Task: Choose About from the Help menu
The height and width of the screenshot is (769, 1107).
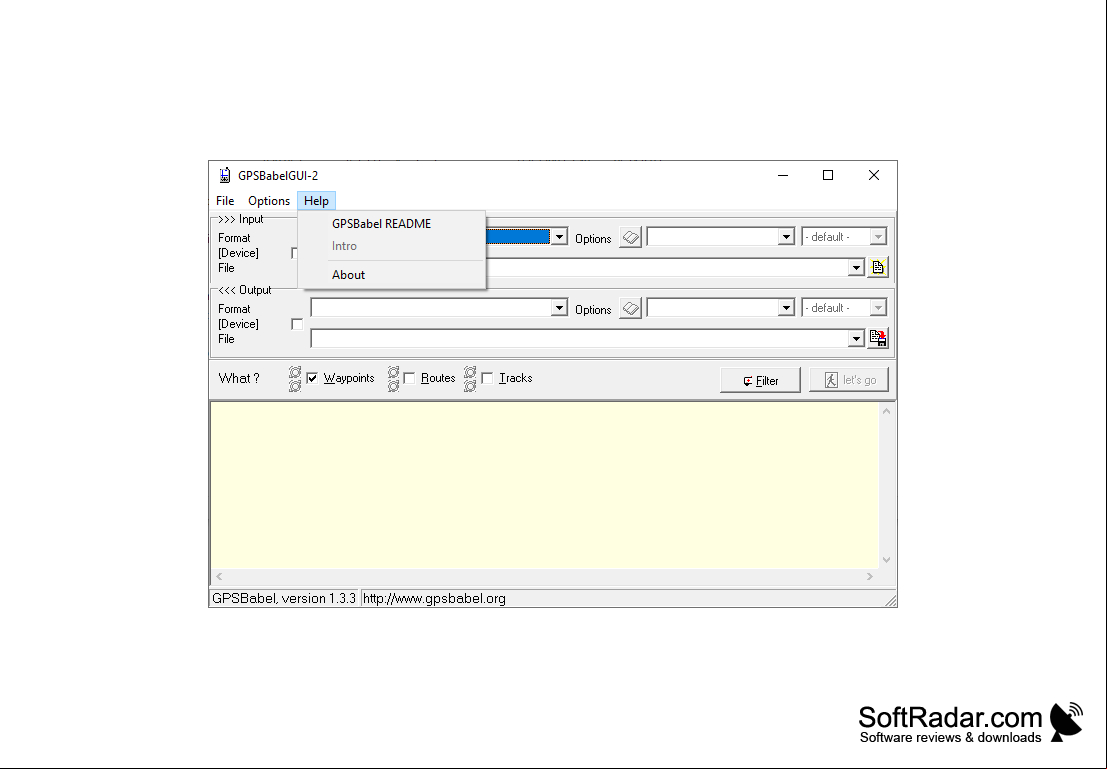Action: 392,275
